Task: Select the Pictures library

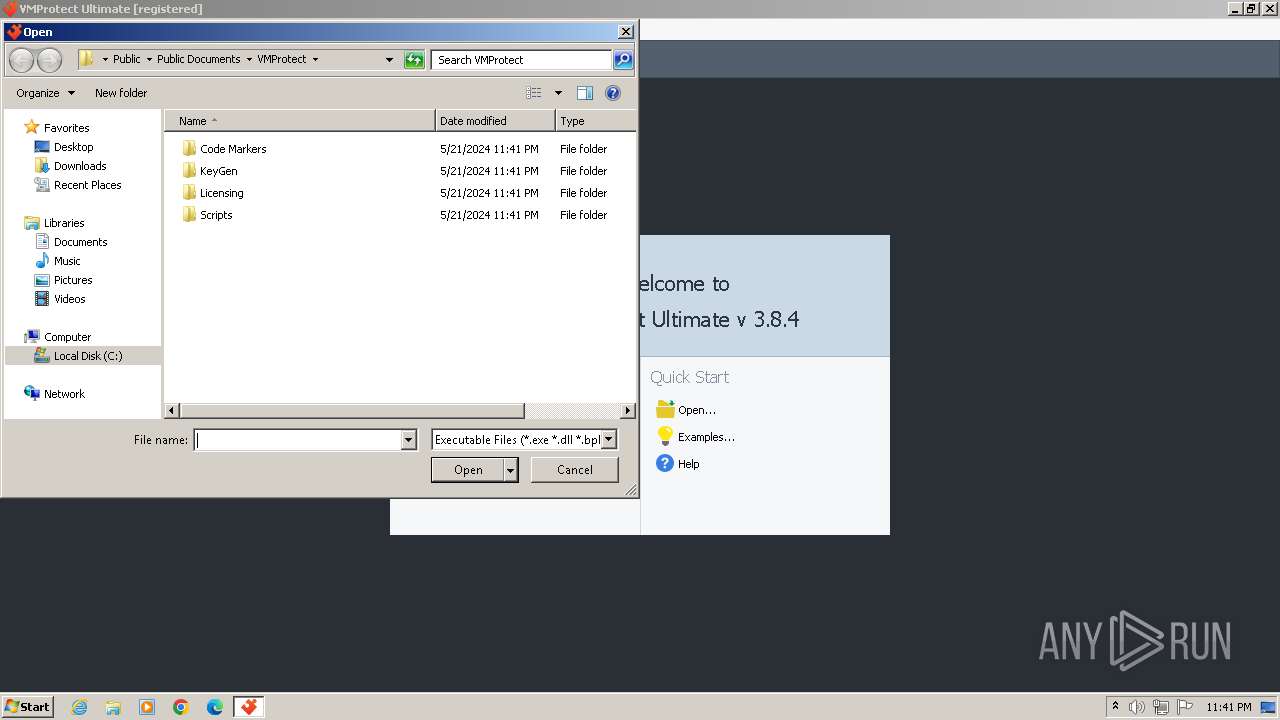Action: [73, 280]
